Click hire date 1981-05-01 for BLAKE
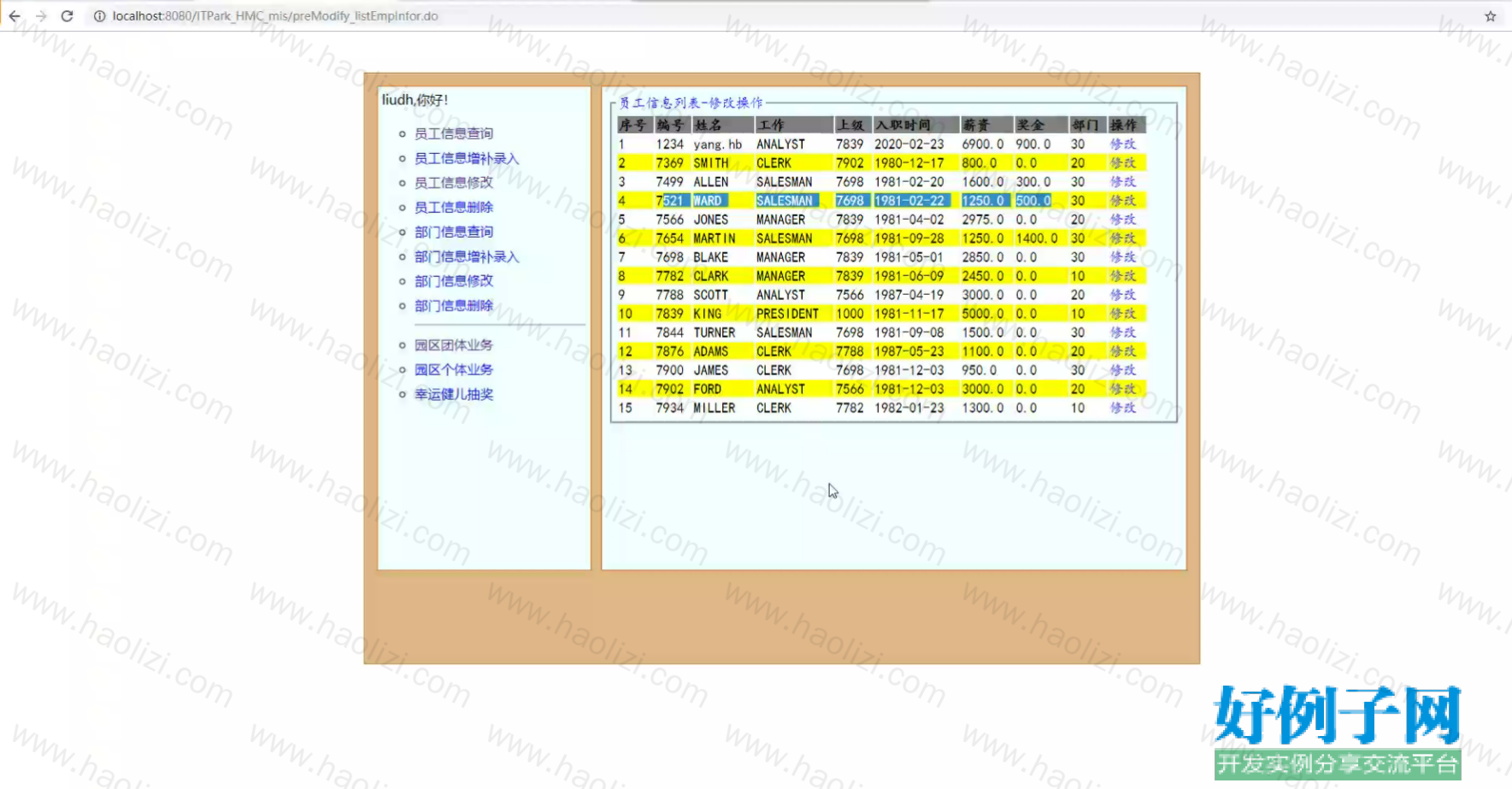This screenshot has width=1512, height=789. [x=909, y=257]
